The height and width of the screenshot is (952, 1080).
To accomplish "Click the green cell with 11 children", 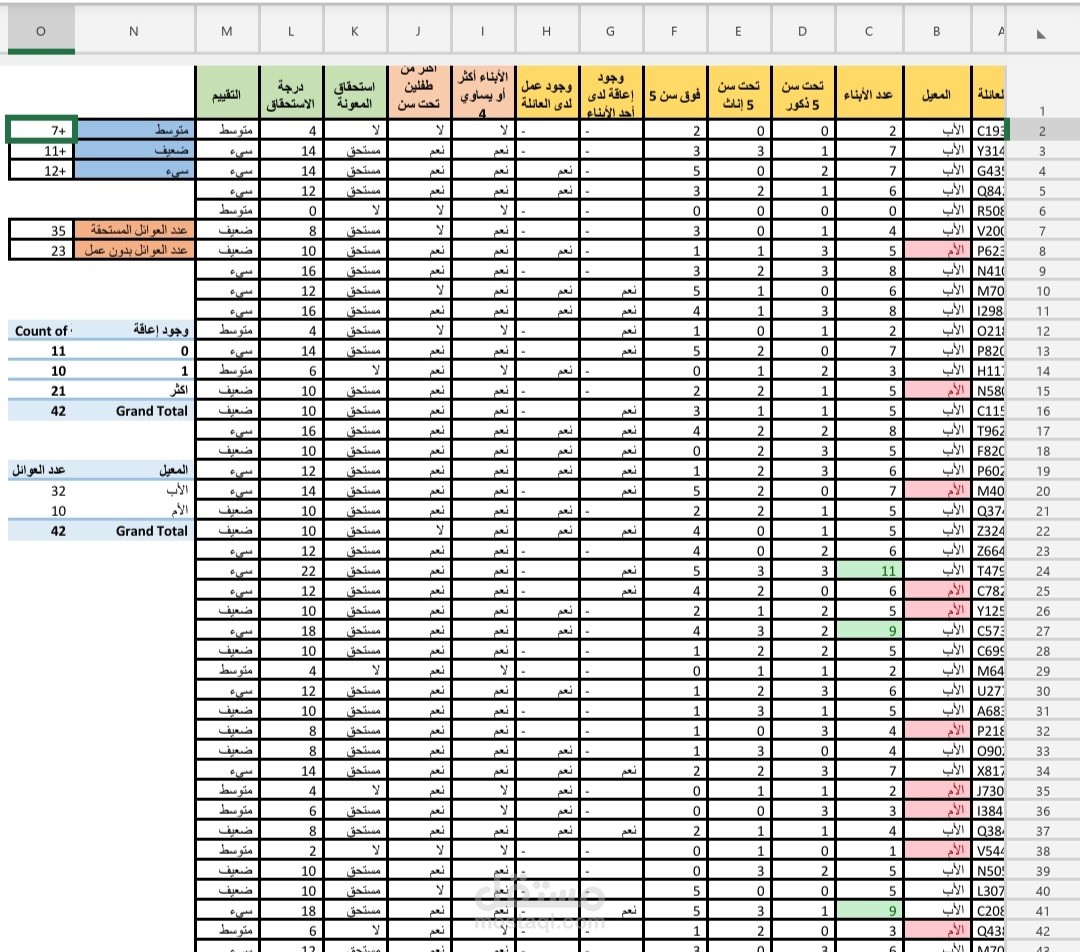I will tap(869, 570).
